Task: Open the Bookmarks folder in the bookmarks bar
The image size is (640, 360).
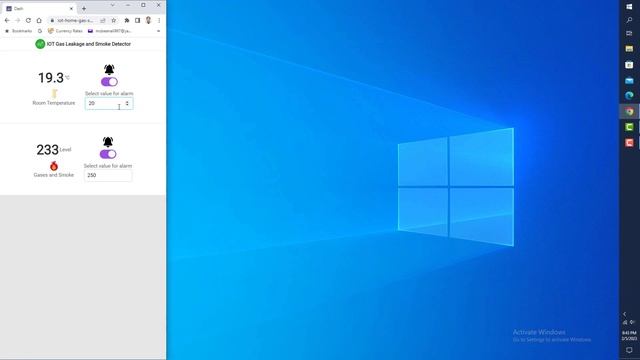Action: point(18,31)
